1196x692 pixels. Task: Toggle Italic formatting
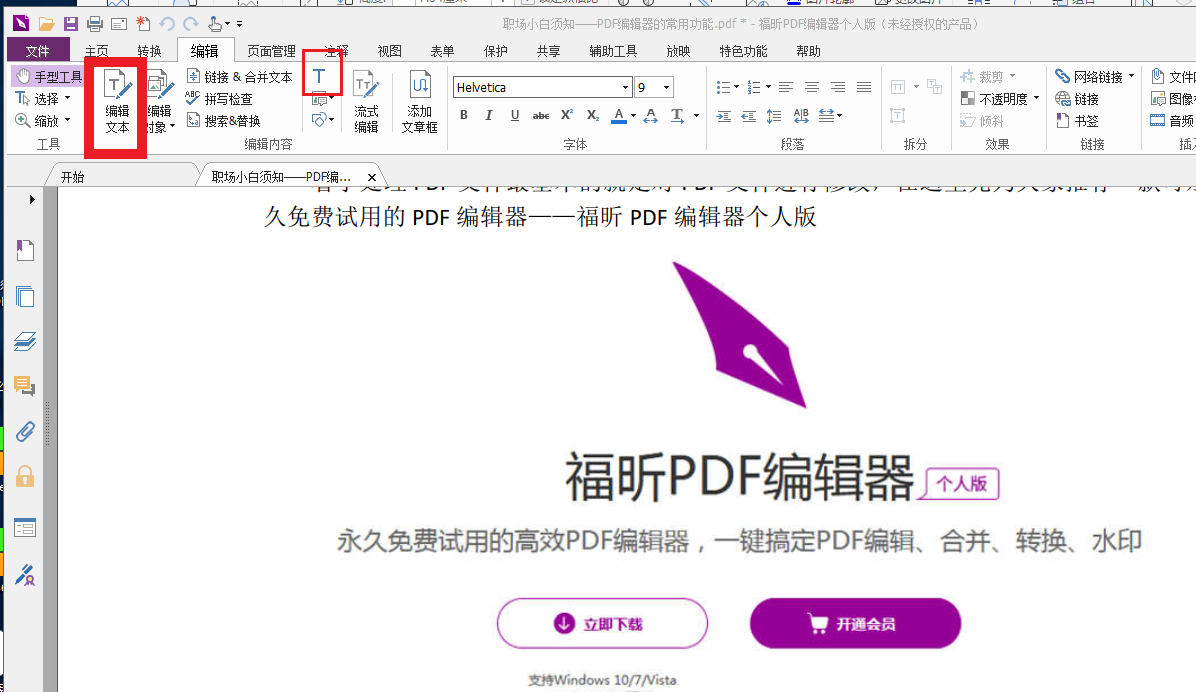489,115
